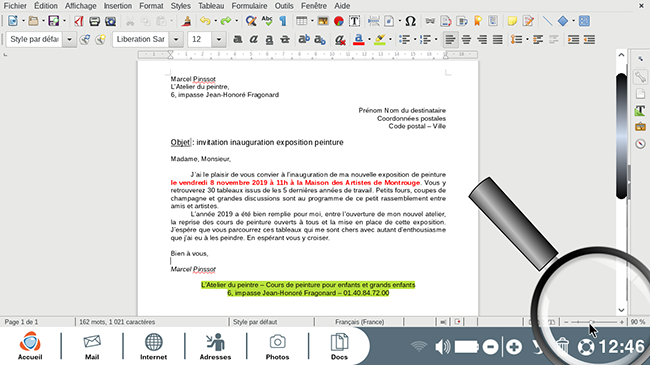Click the document zoom slider
This screenshot has height=365, width=650.
coord(594,322)
